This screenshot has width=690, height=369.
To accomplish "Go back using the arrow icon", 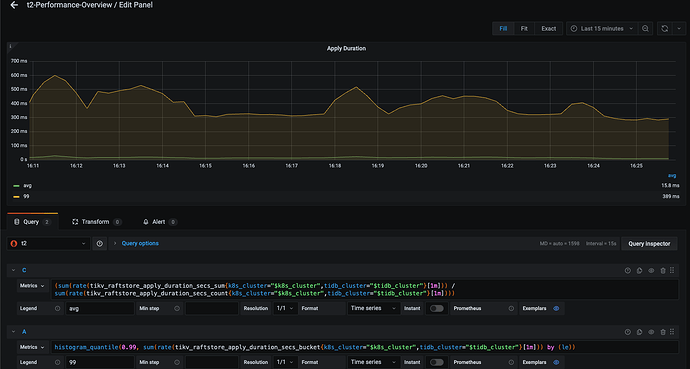I will [x=14, y=5].
